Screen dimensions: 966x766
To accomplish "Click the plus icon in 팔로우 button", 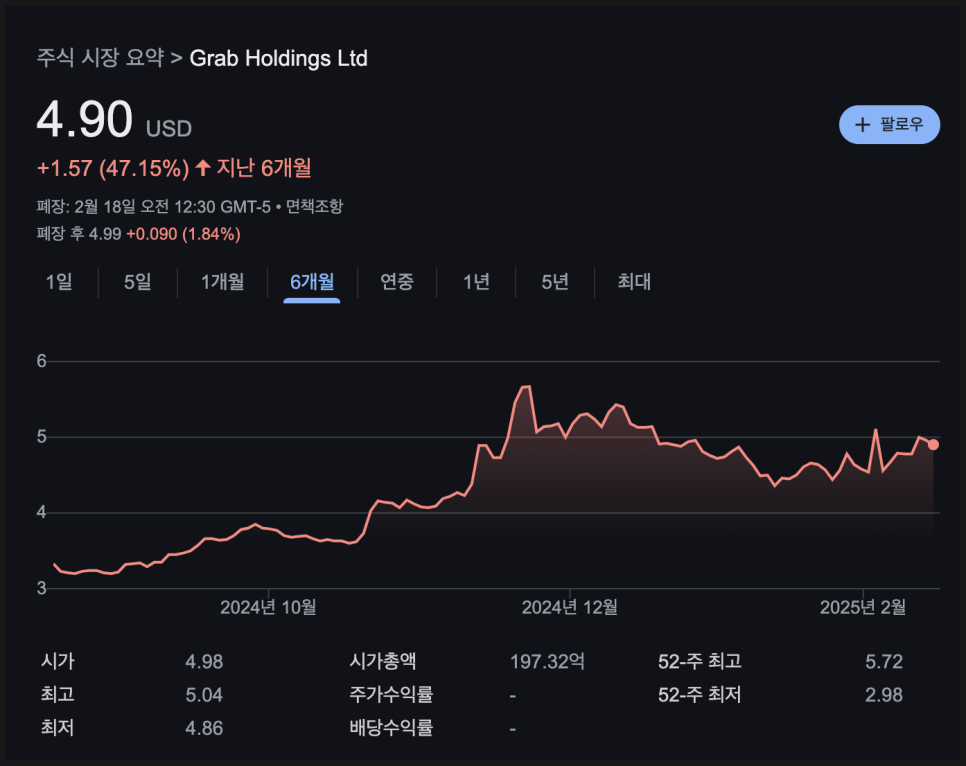I will pos(862,125).
